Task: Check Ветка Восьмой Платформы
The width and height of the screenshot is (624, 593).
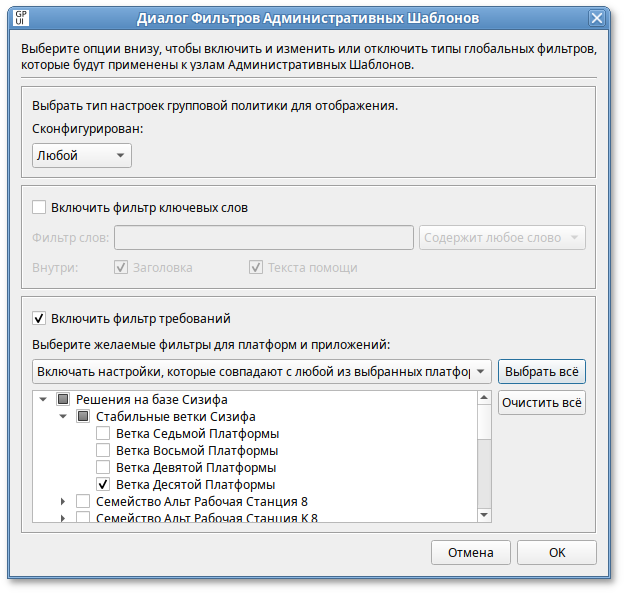Action: [x=103, y=451]
